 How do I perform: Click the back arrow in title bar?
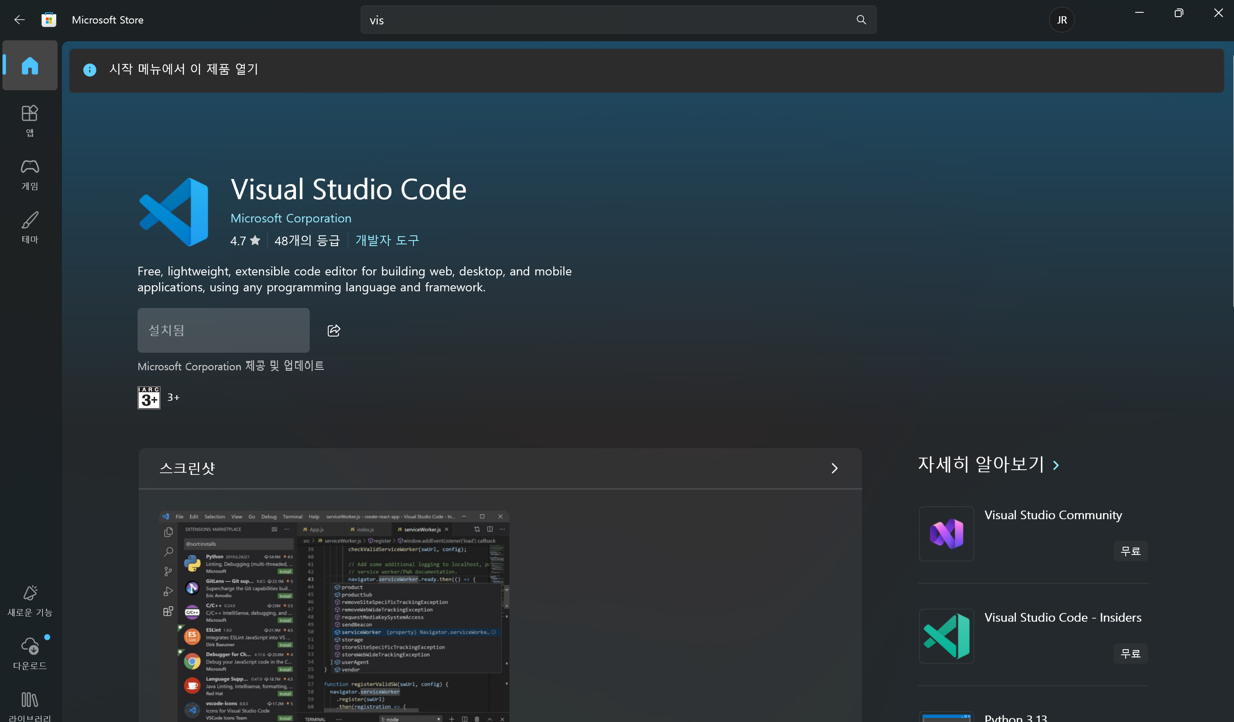click(x=19, y=20)
